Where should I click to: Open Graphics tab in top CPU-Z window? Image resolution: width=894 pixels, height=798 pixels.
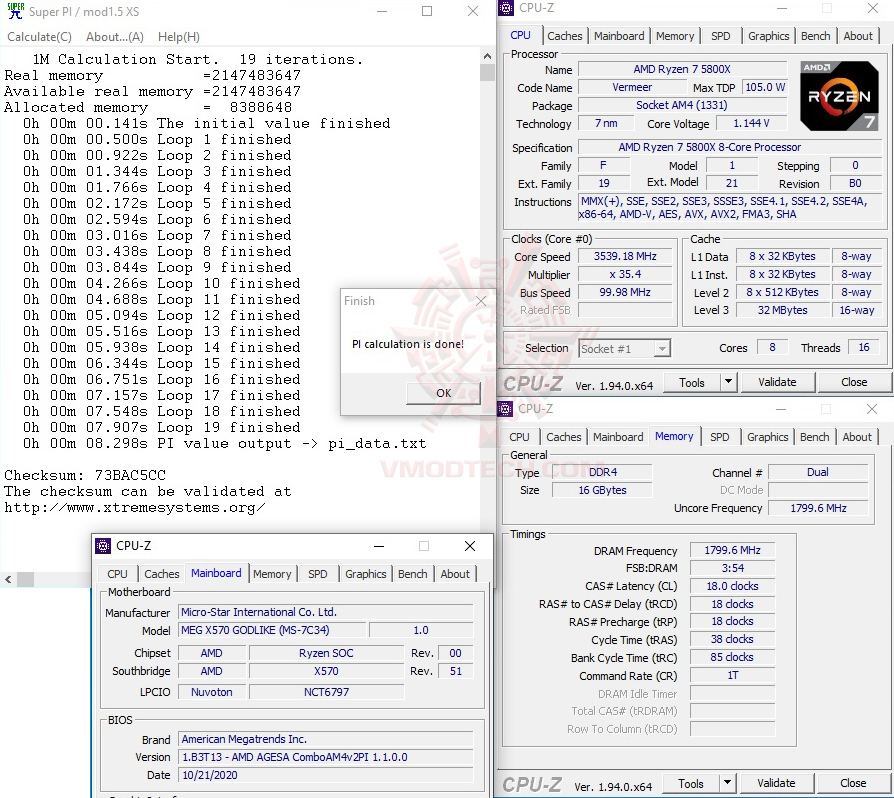coord(768,36)
